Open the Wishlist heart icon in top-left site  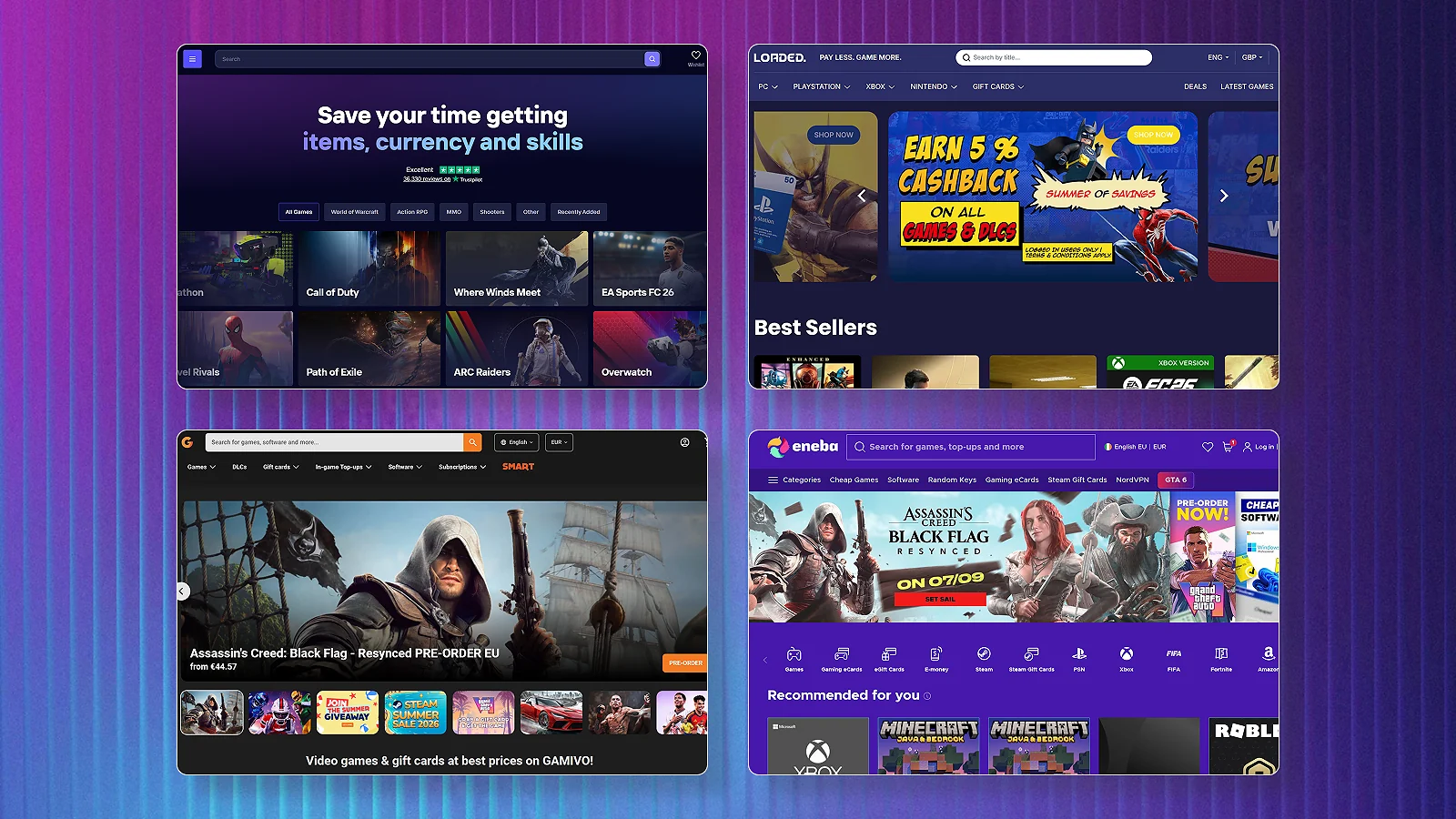point(696,56)
